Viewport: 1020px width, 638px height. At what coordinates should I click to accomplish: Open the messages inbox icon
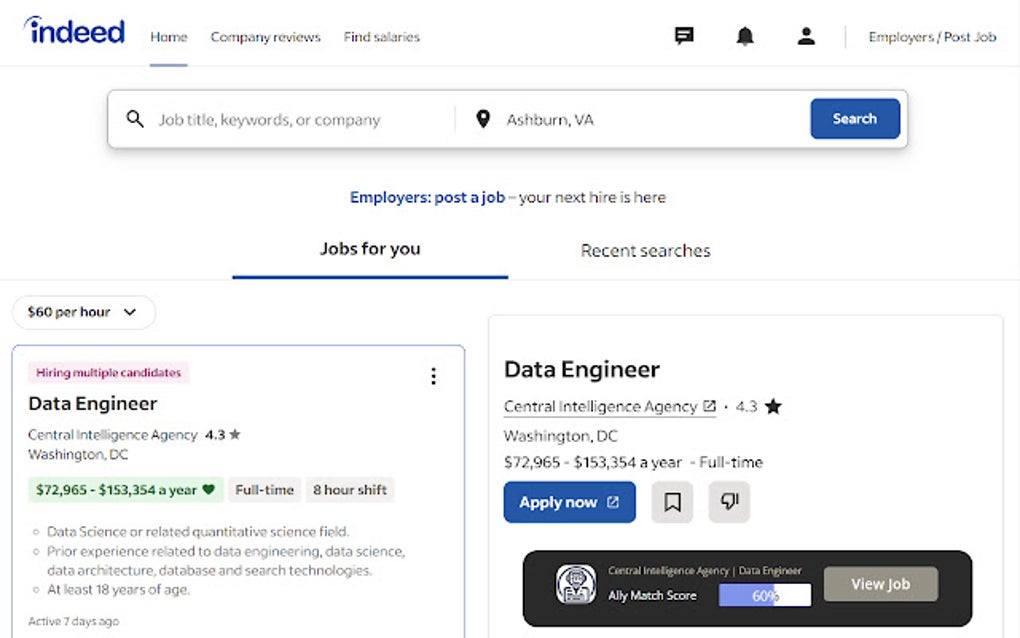tap(684, 36)
